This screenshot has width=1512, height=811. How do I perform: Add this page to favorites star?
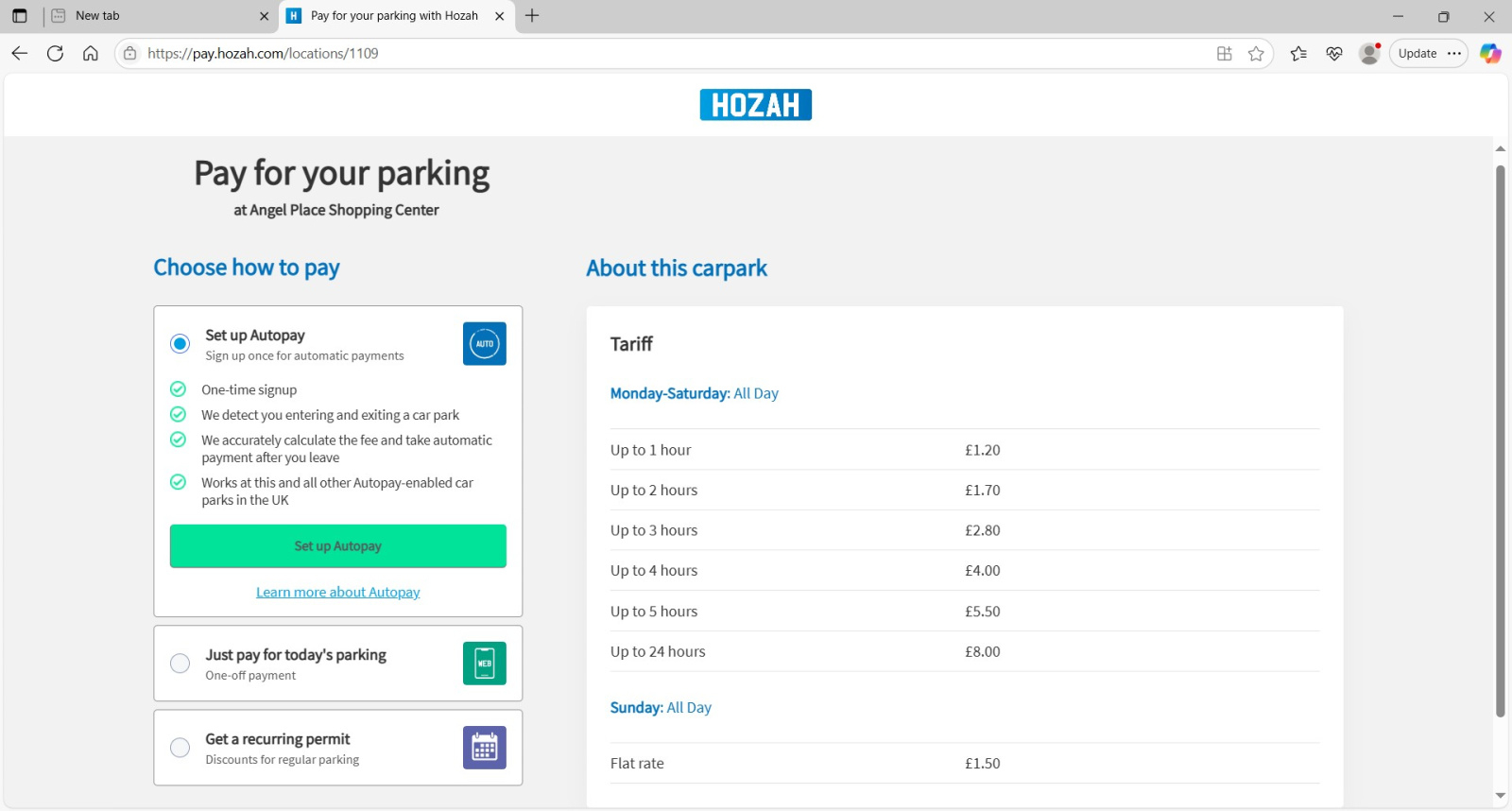click(1256, 54)
